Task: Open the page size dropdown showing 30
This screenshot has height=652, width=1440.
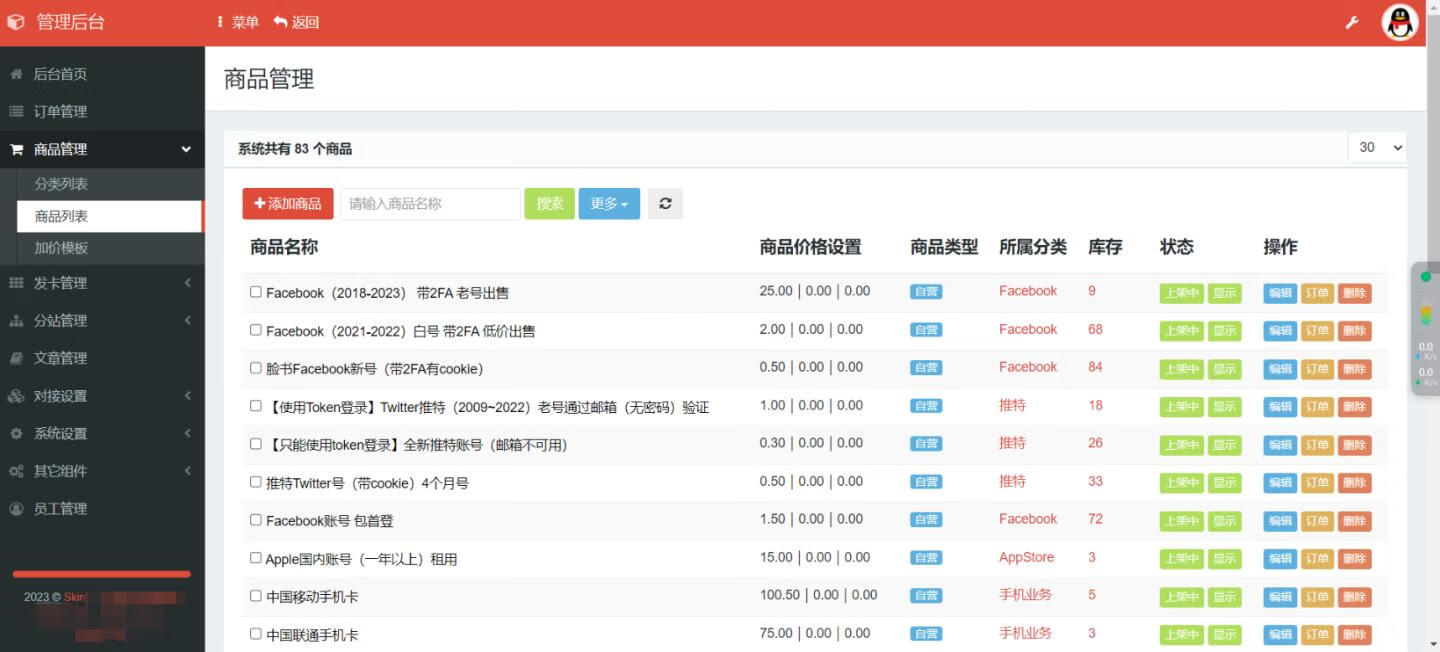Action: (x=1377, y=147)
